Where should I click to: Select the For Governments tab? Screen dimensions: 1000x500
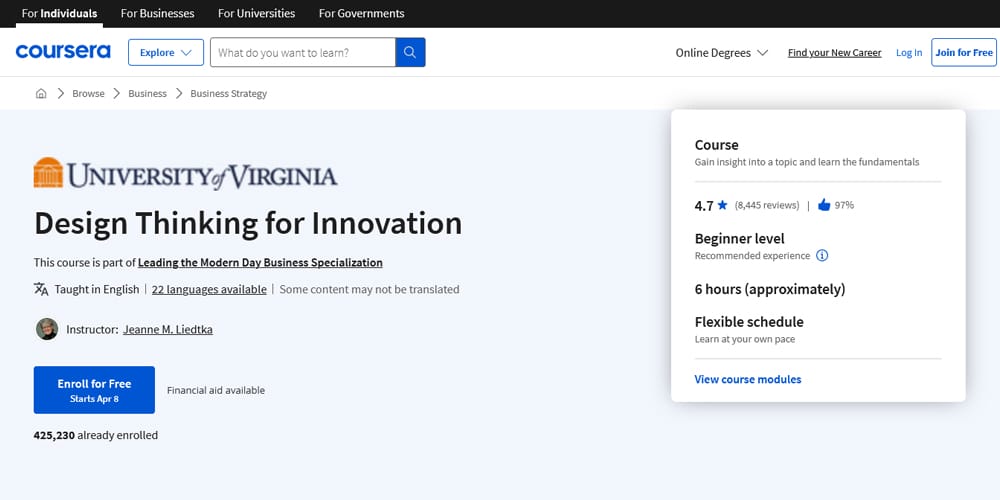coord(361,13)
